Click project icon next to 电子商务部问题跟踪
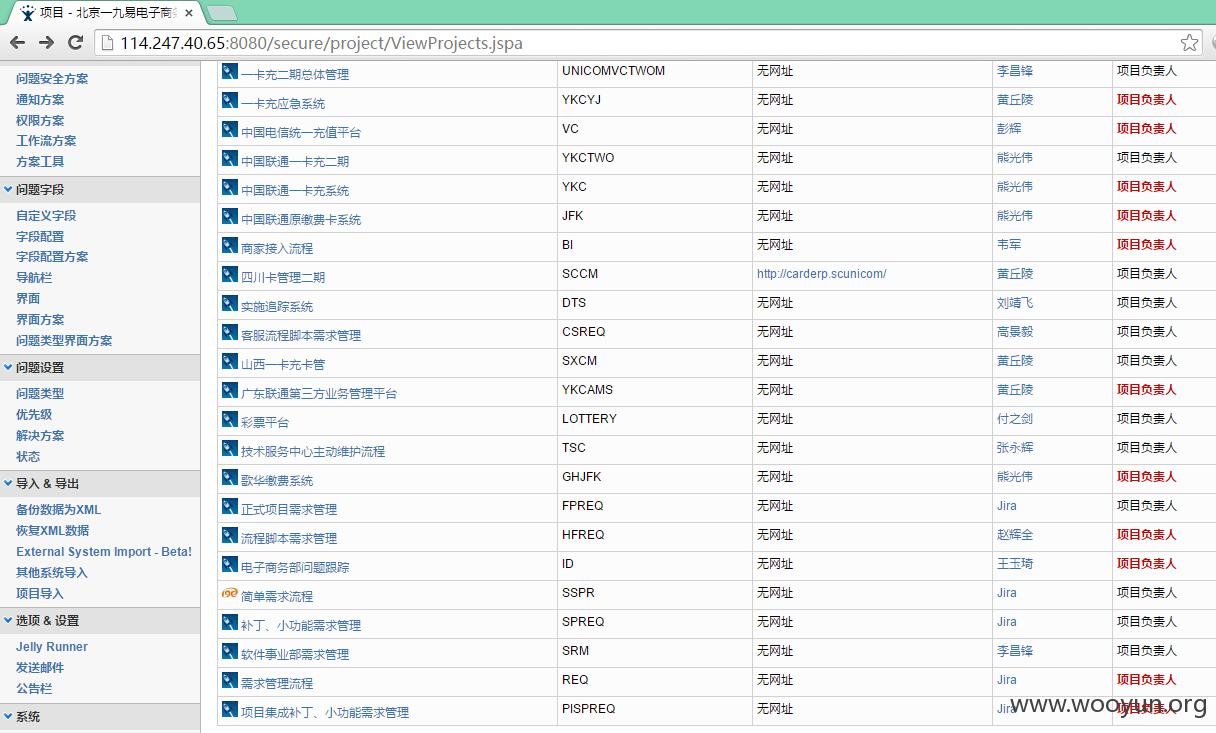This screenshot has height=733, width=1216. [229, 565]
